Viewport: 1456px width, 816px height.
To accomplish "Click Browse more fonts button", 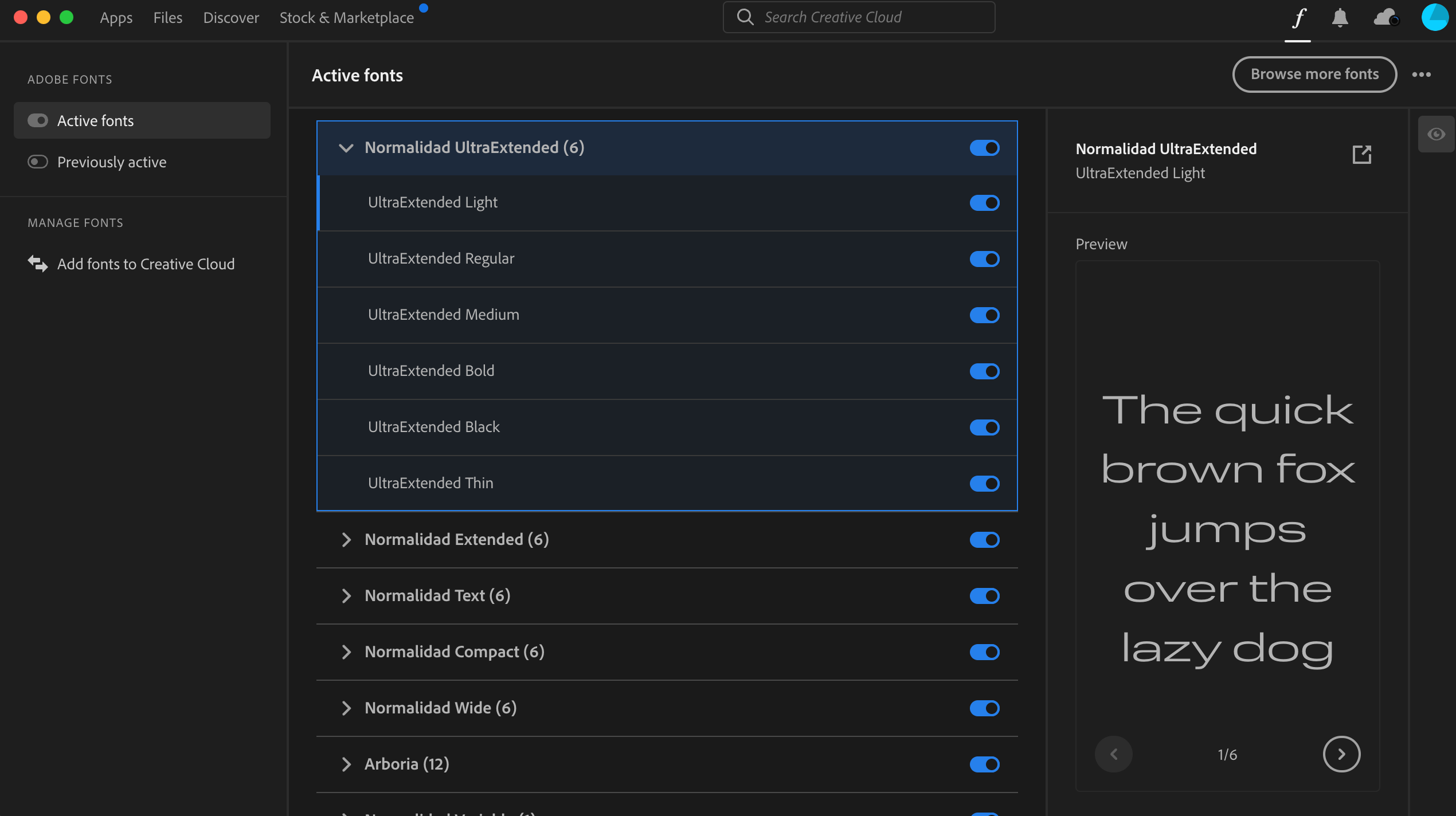I will (x=1315, y=73).
